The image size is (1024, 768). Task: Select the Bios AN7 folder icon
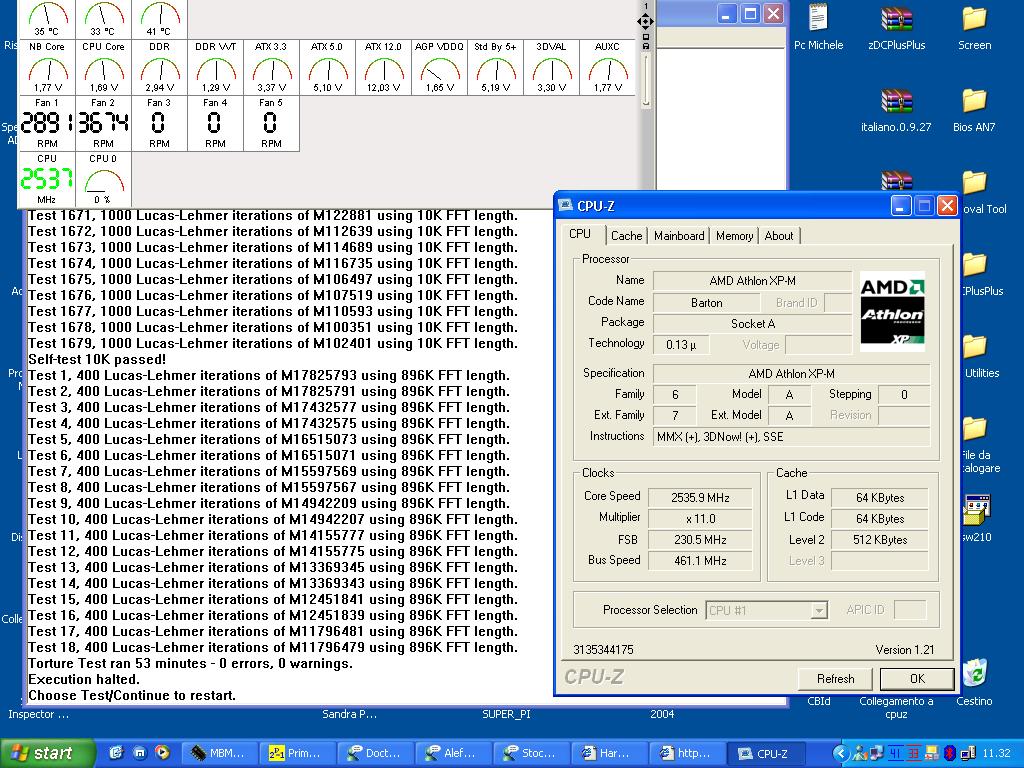[974, 101]
